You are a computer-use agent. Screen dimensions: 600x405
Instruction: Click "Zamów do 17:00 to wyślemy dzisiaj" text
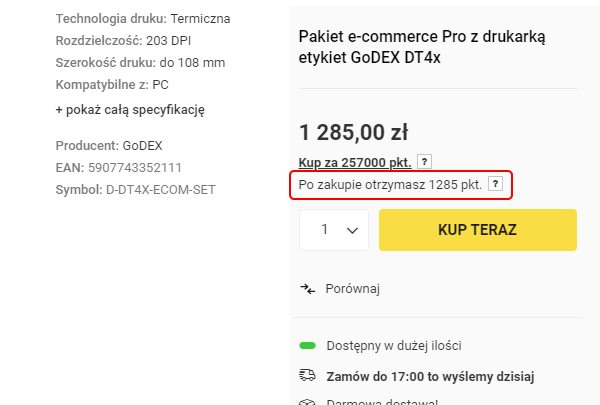pyautogui.click(x=430, y=376)
